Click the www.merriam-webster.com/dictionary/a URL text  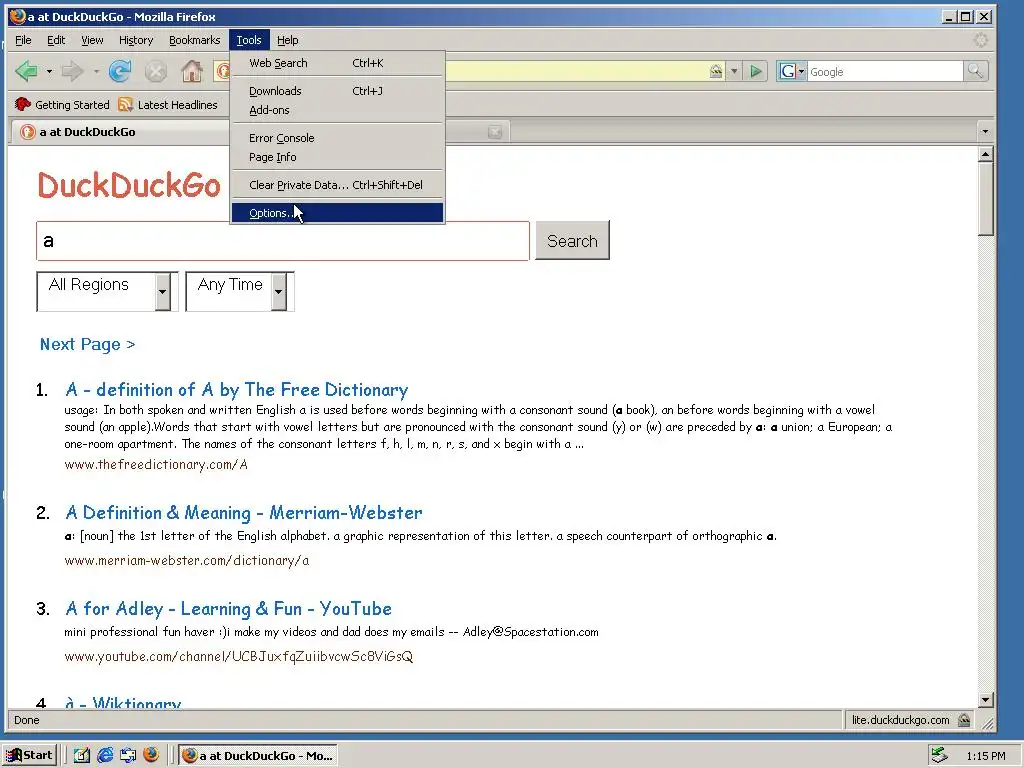pos(187,560)
